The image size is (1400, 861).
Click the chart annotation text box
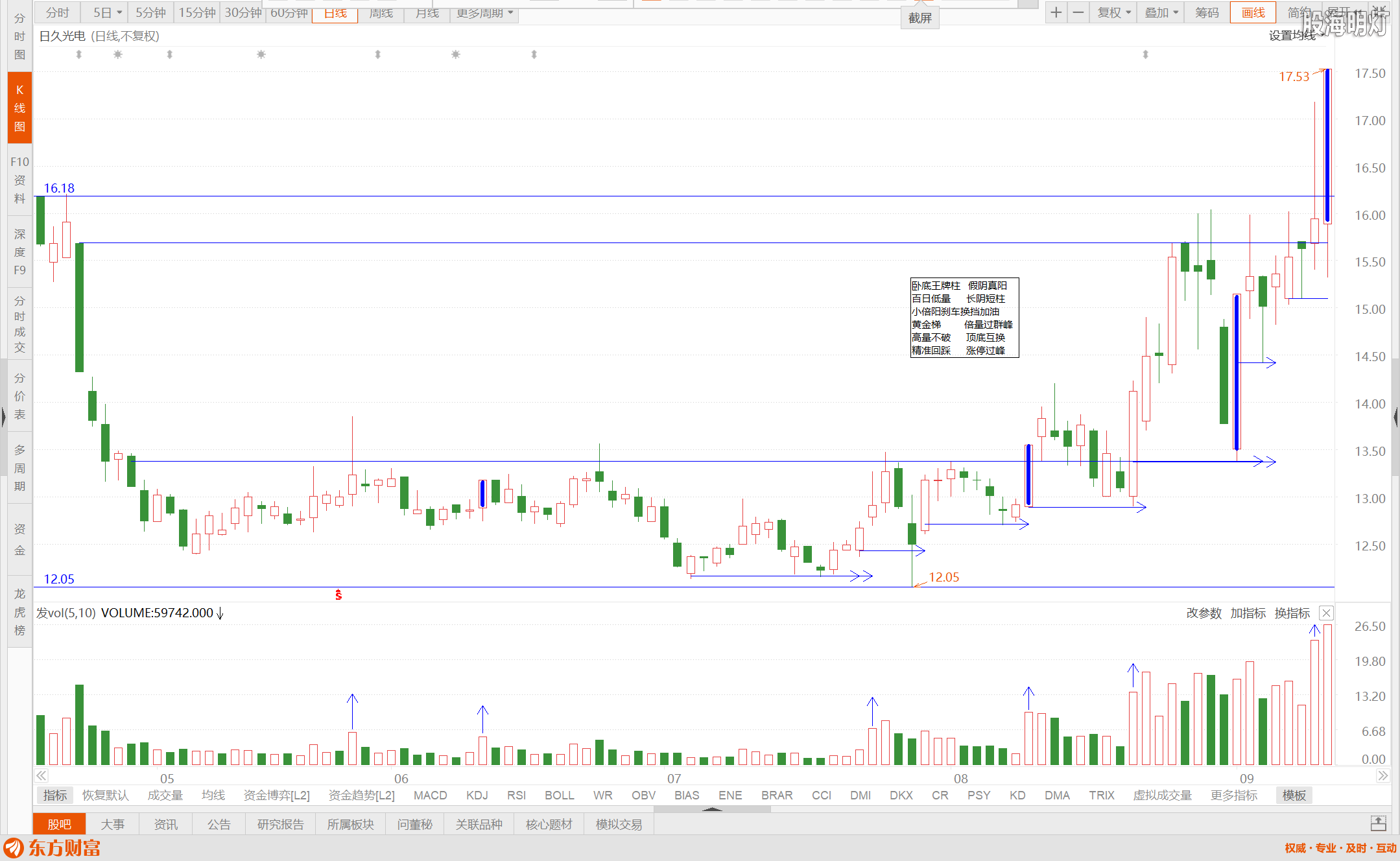click(964, 318)
